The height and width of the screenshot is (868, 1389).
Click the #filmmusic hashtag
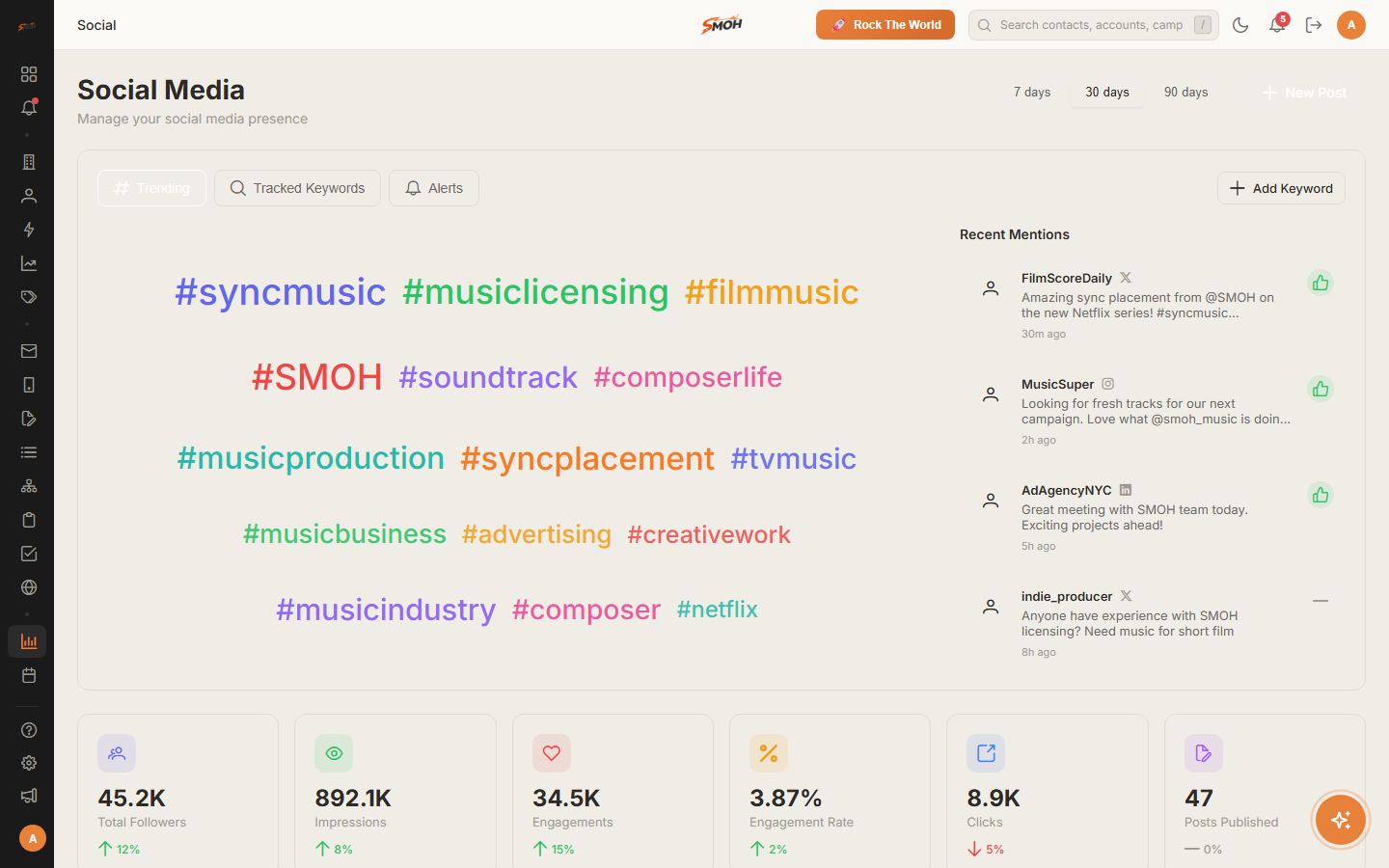(772, 292)
